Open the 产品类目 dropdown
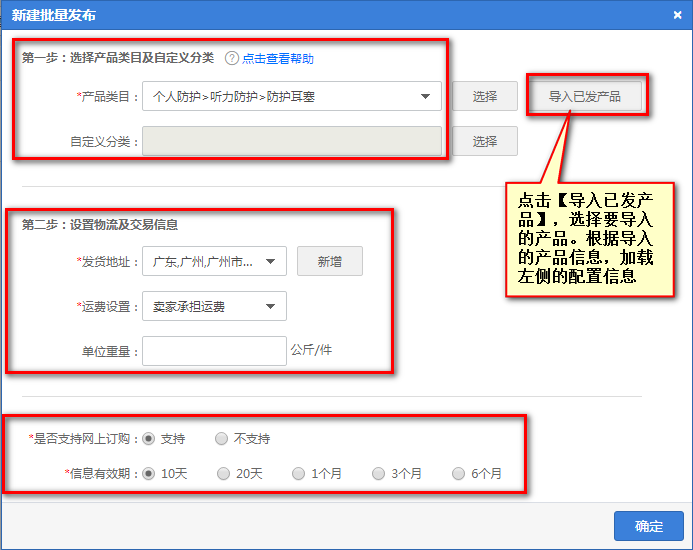Image resolution: width=693 pixels, height=550 pixels. click(x=292, y=96)
